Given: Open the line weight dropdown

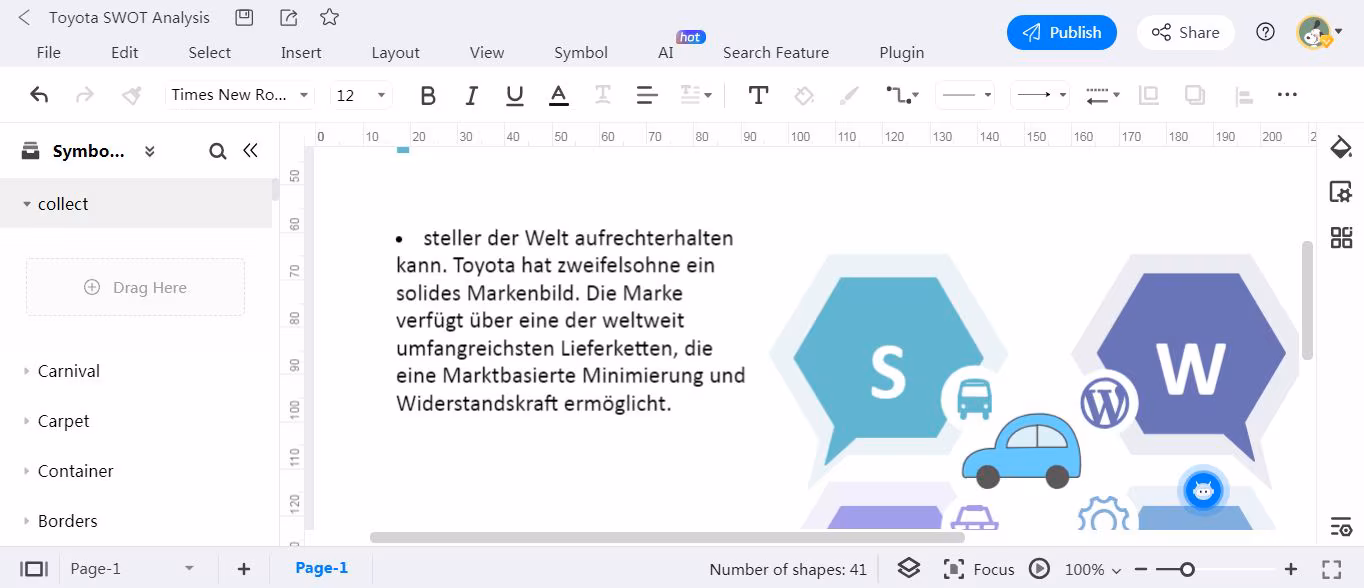Looking at the screenshot, I should [1103, 95].
